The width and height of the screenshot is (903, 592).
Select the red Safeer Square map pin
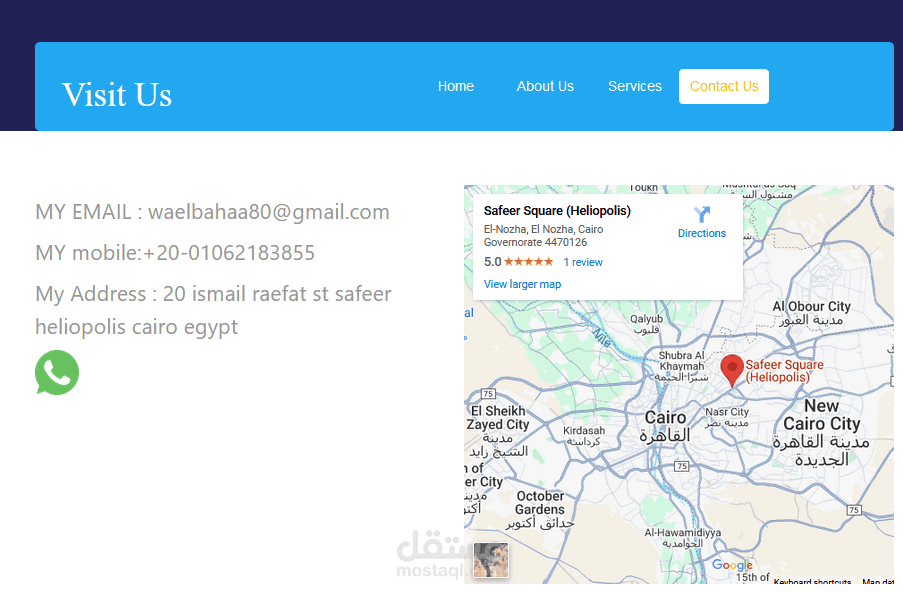click(731, 370)
